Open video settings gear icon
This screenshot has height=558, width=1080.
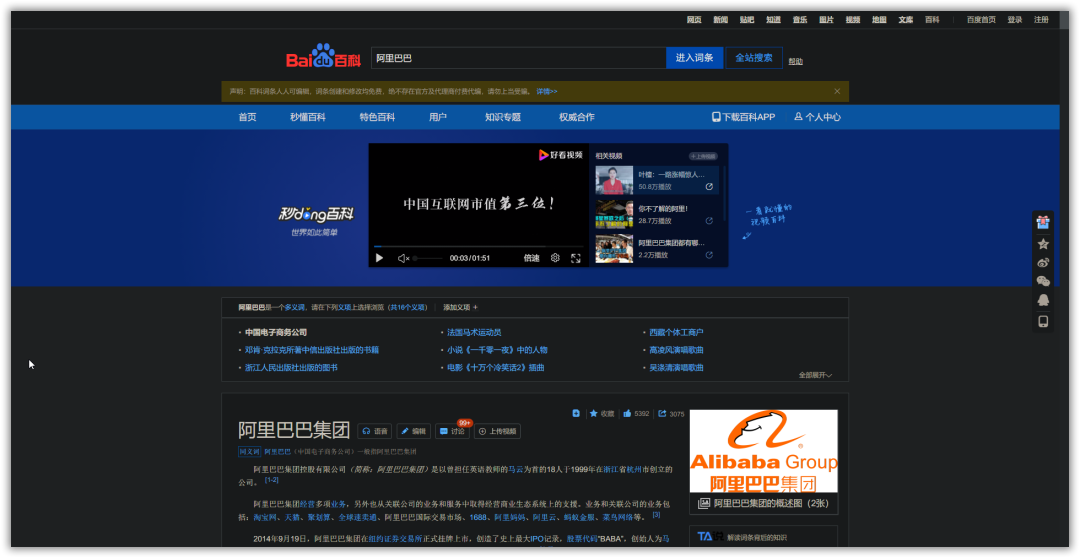tap(555, 258)
